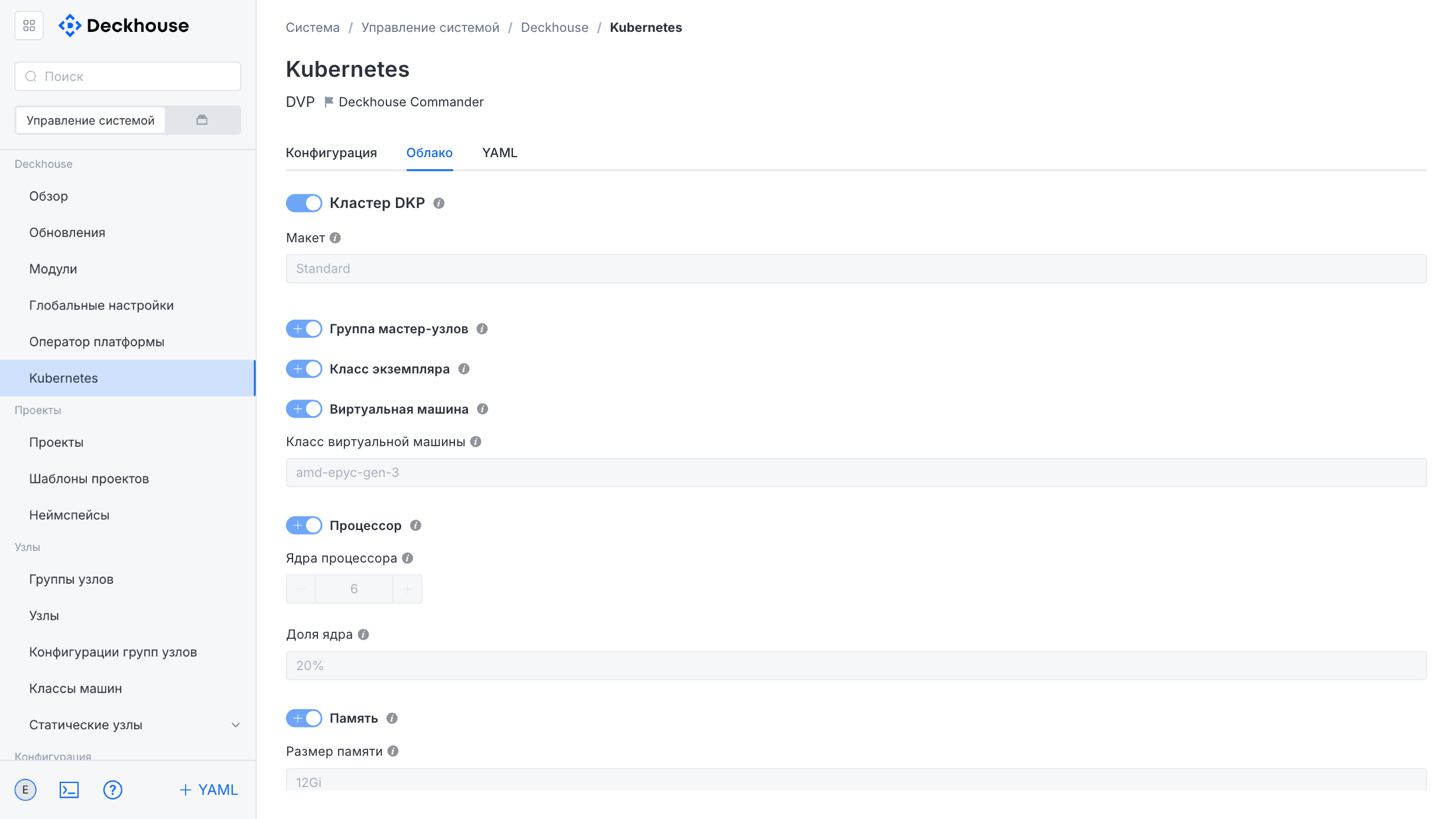This screenshot has width=1456, height=819.
Task: Show info for Ядра процессора
Action: pos(407,558)
